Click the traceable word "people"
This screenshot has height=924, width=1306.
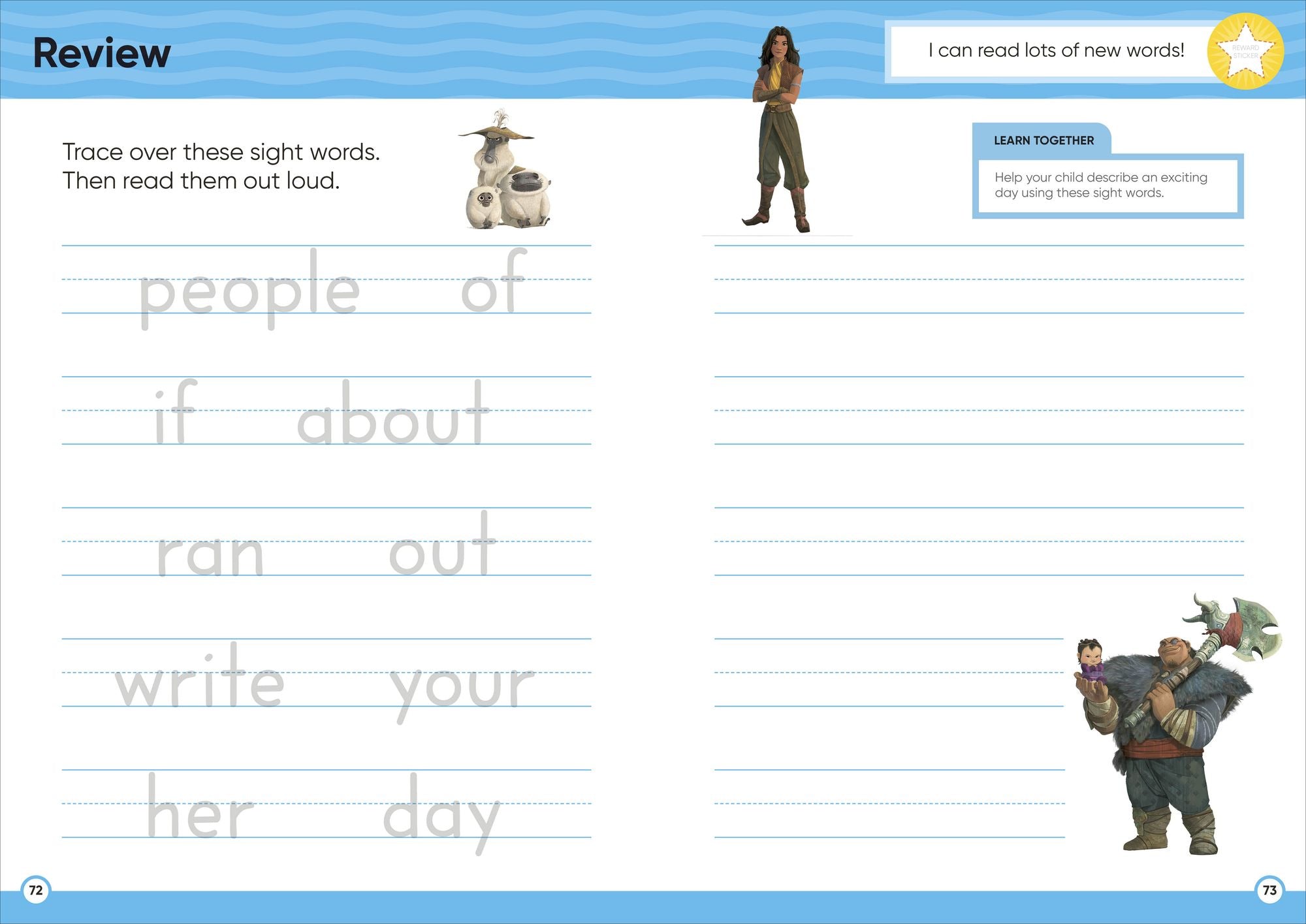point(249,291)
